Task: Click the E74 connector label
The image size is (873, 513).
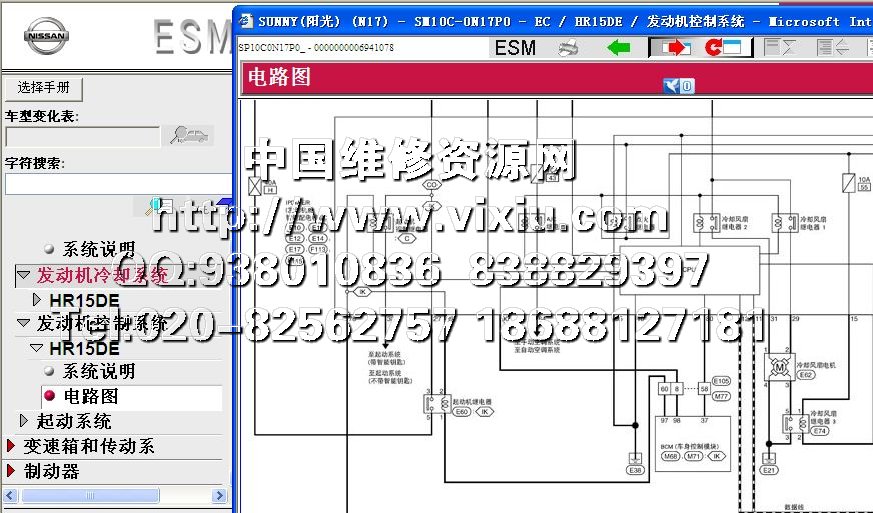Action: (820, 431)
